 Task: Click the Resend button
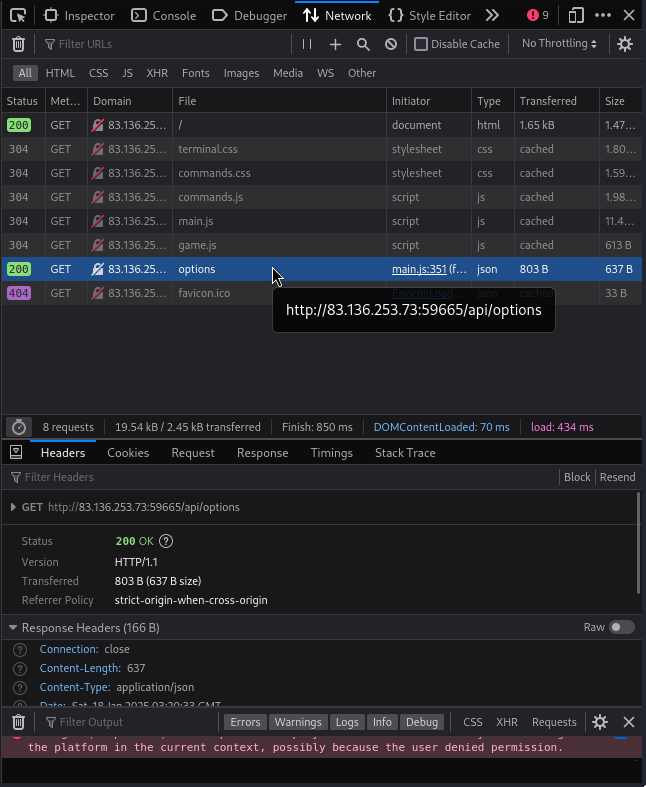point(617,477)
